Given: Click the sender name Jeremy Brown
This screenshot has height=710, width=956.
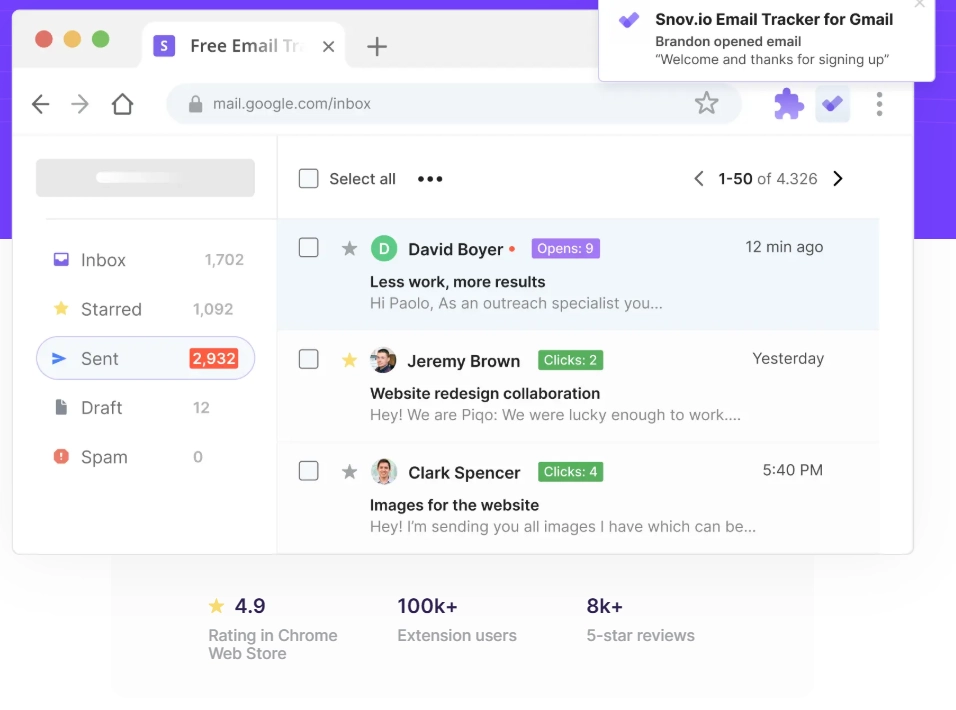Looking at the screenshot, I should [463, 361].
